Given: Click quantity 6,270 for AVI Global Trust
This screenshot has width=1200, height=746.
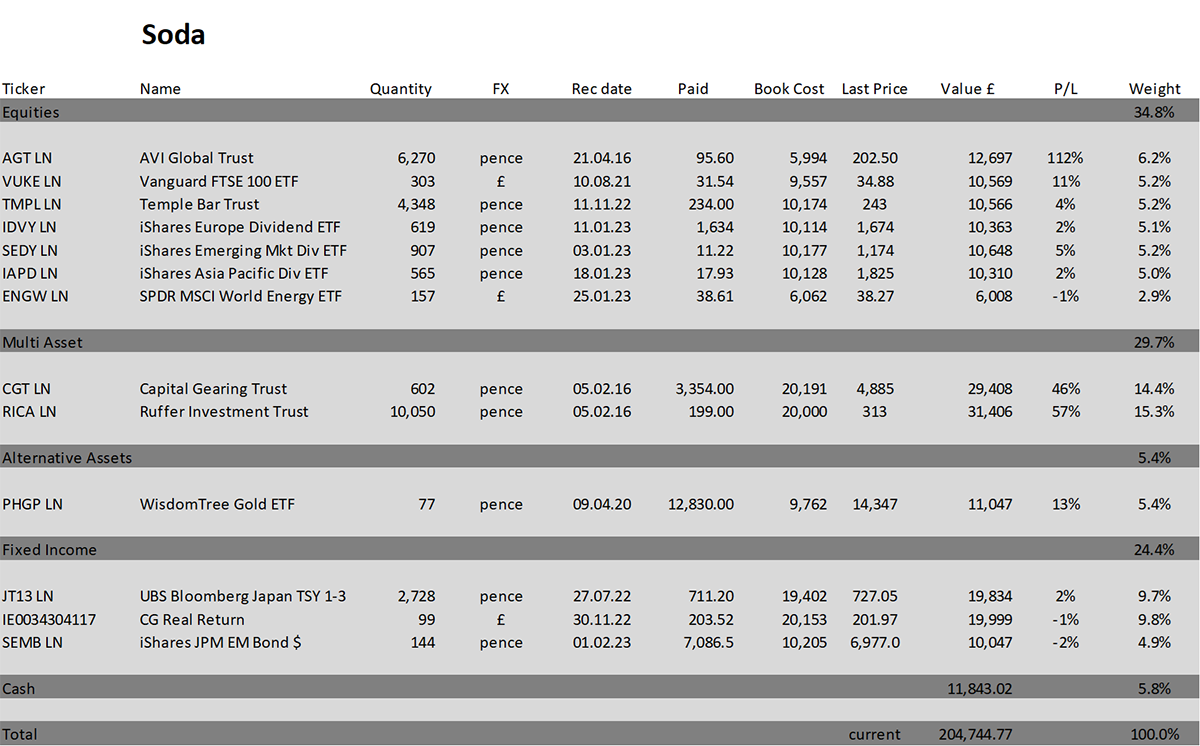Looking at the screenshot, I should tap(416, 158).
